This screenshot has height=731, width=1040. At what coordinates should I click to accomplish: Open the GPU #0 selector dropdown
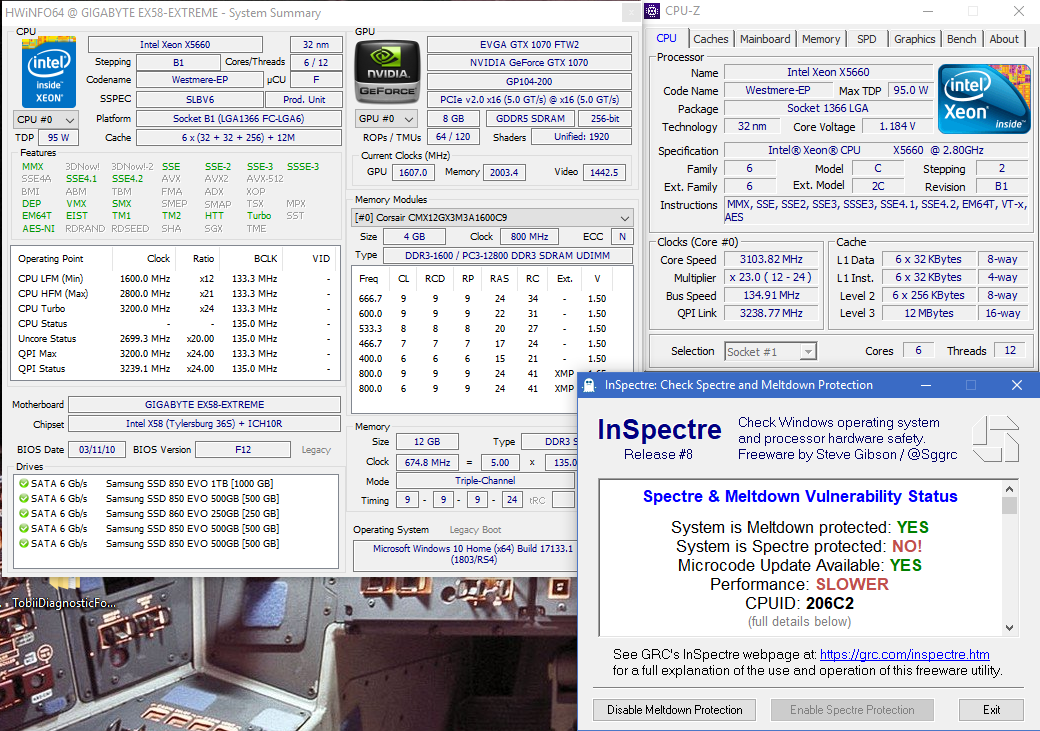[x=386, y=119]
